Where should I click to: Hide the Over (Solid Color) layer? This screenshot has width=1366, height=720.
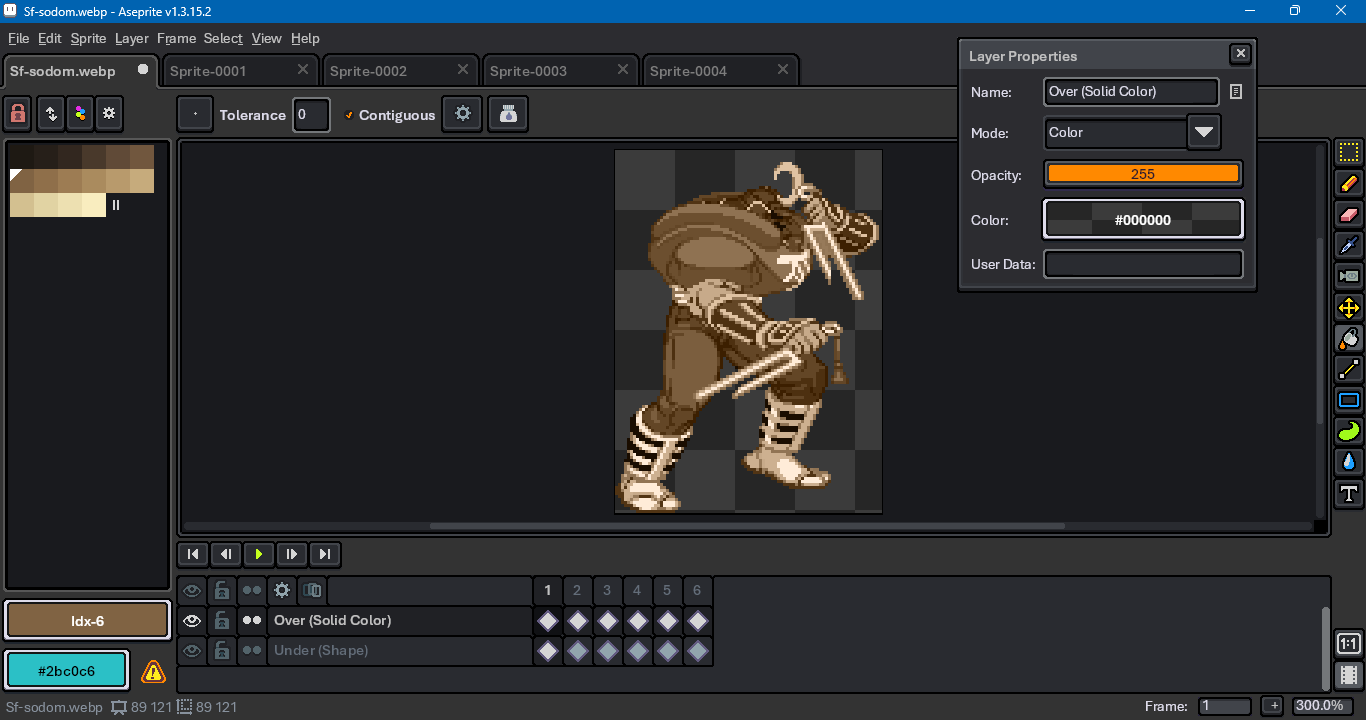192,621
